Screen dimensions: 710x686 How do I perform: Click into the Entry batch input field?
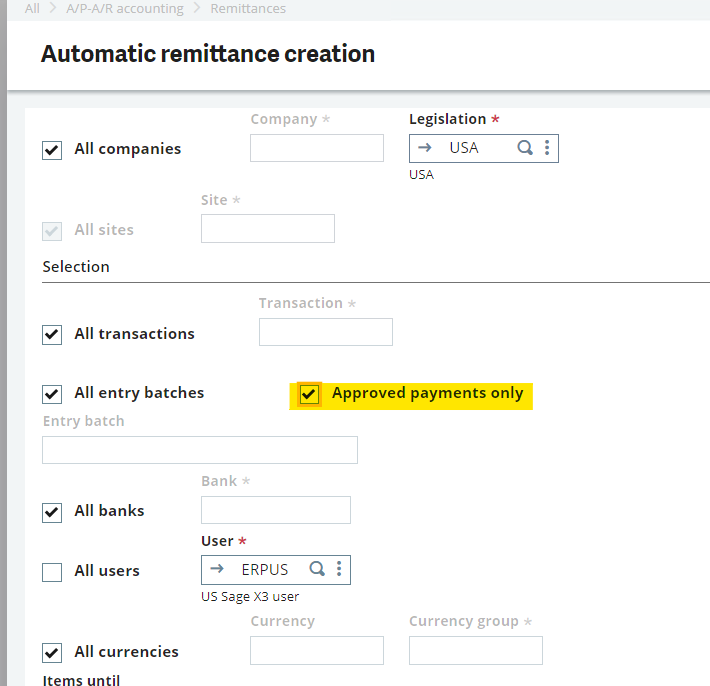(199, 450)
